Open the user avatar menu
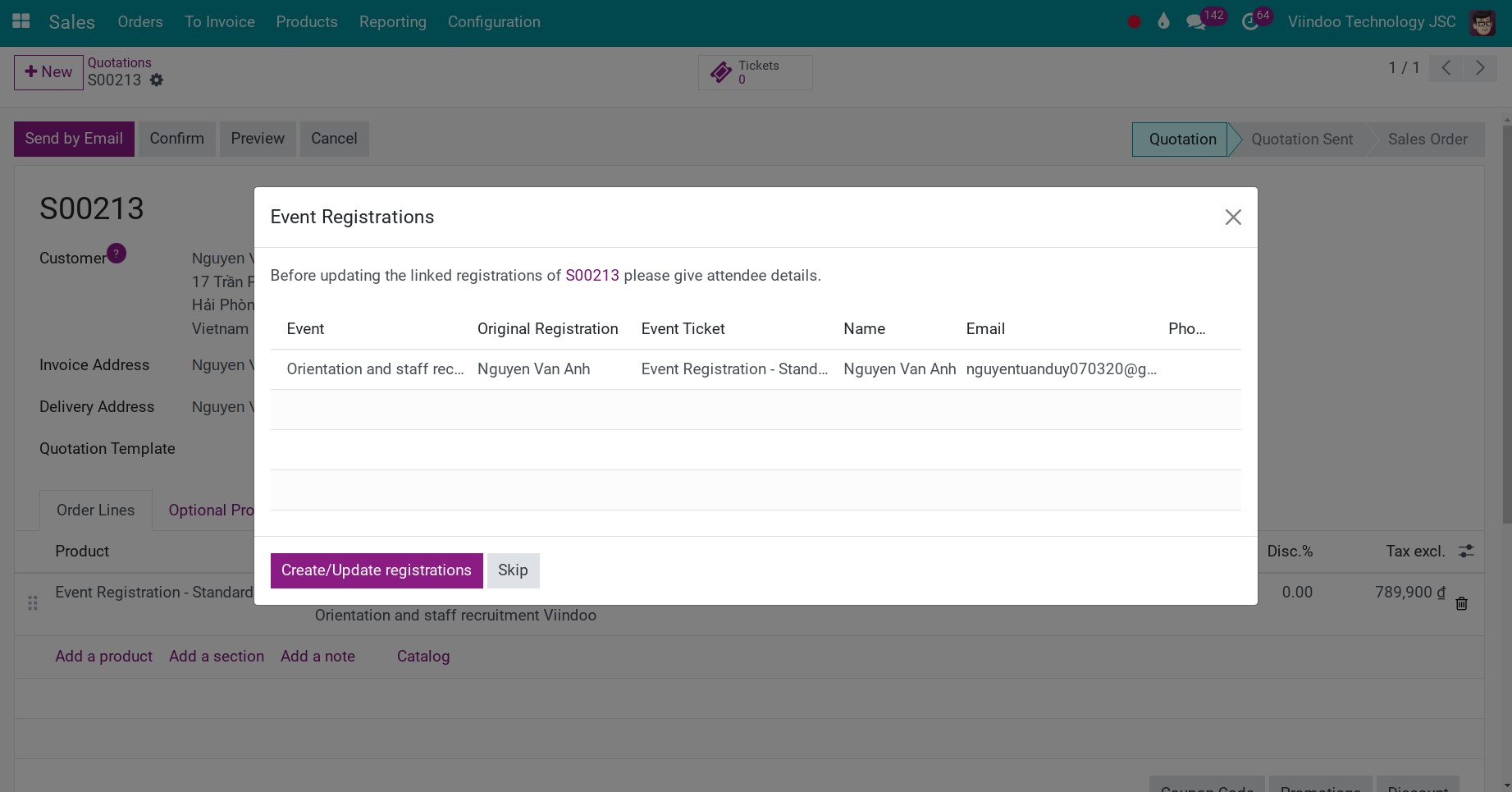Screen dimensions: 1512x792 (x=1482, y=22)
